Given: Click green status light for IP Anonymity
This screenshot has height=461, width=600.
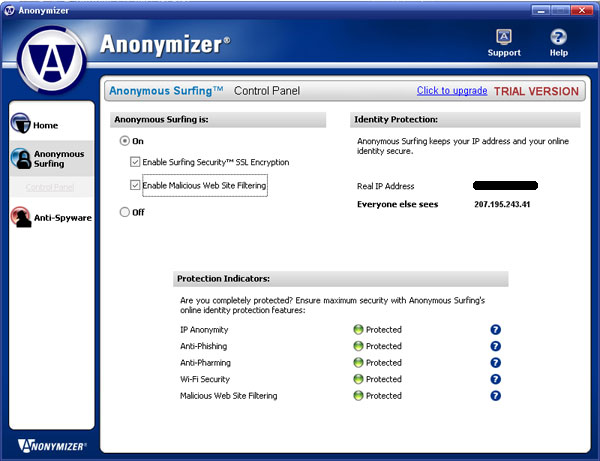Looking at the screenshot, I should (358, 329).
